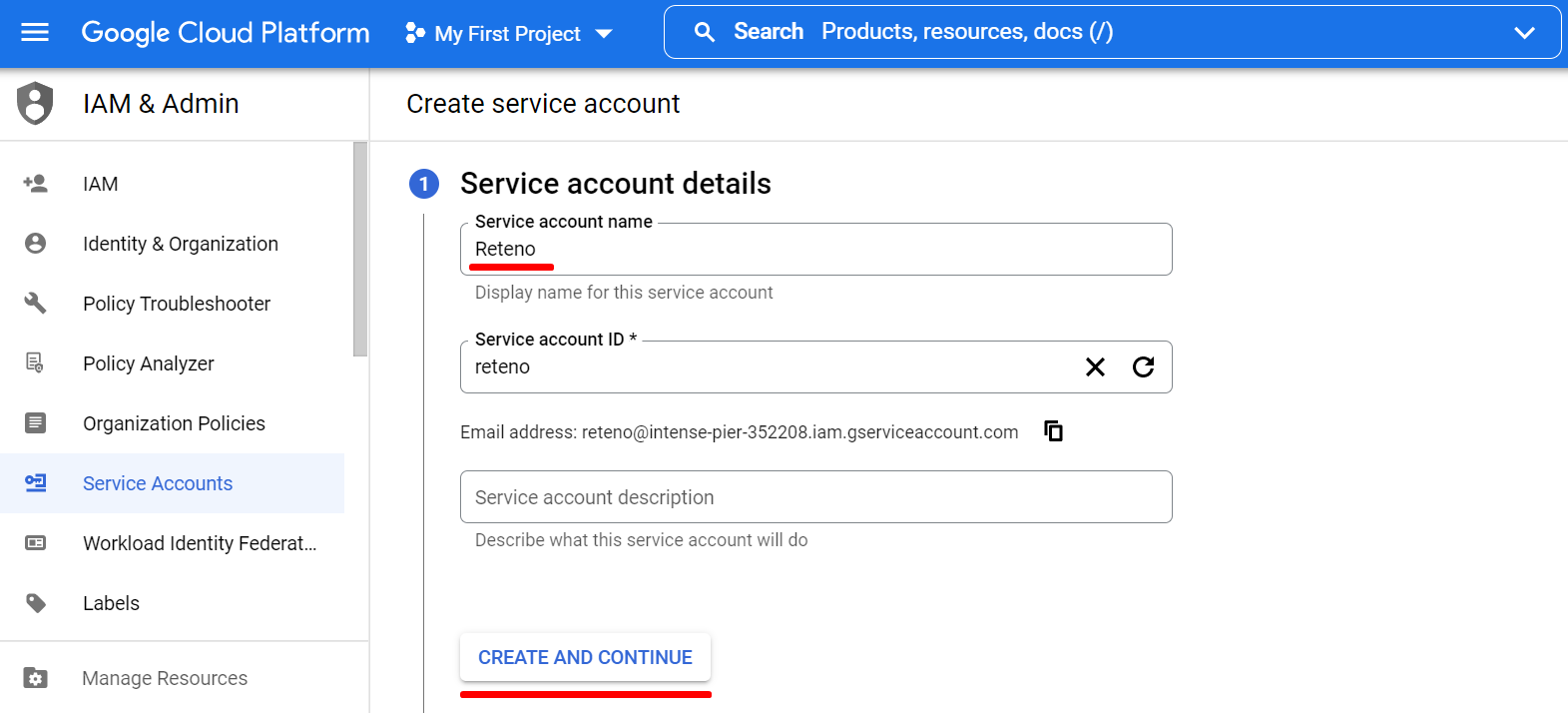Open the My First Project selector

pyautogui.click(x=508, y=33)
